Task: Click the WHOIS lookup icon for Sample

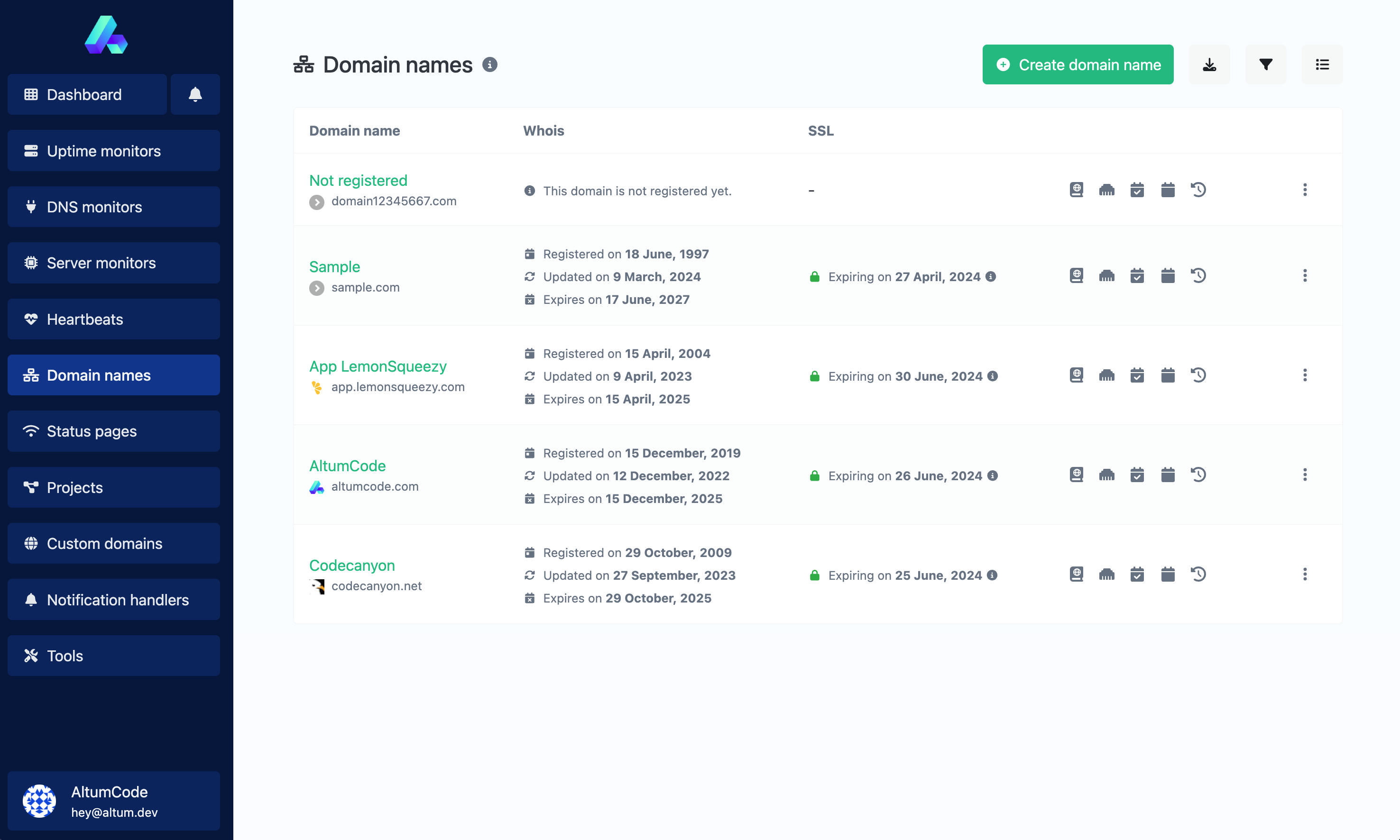Action: 1077,275
